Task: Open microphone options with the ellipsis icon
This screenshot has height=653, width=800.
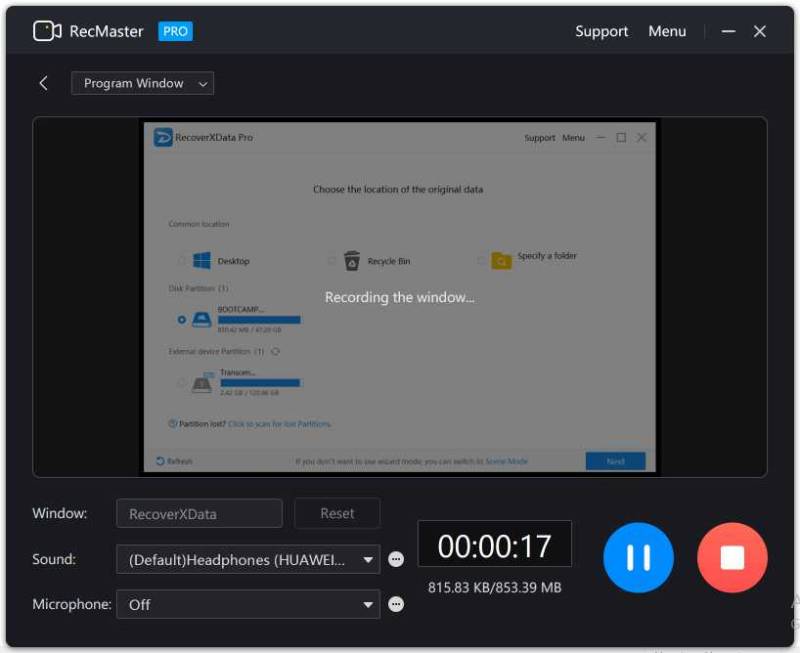Action: point(396,605)
